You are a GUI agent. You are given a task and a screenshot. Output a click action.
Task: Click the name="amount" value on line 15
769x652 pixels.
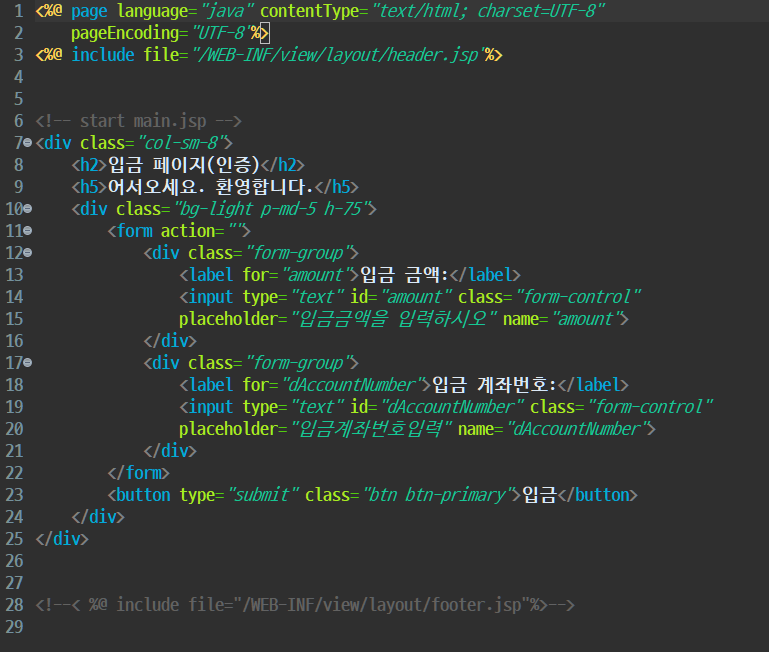tap(586, 319)
